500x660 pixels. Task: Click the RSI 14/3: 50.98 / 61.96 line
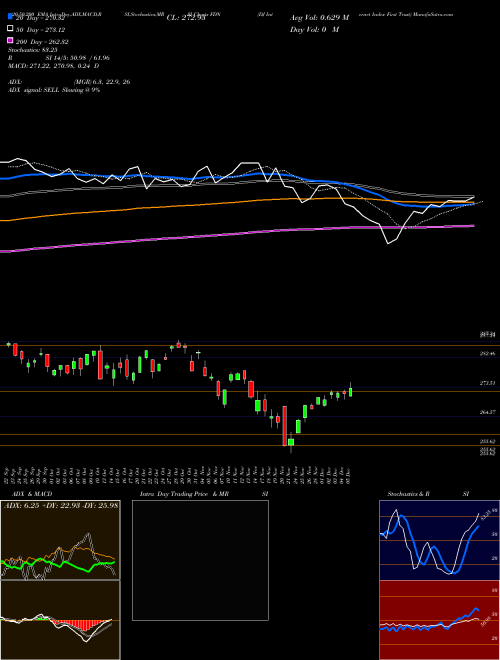[x=59, y=58]
